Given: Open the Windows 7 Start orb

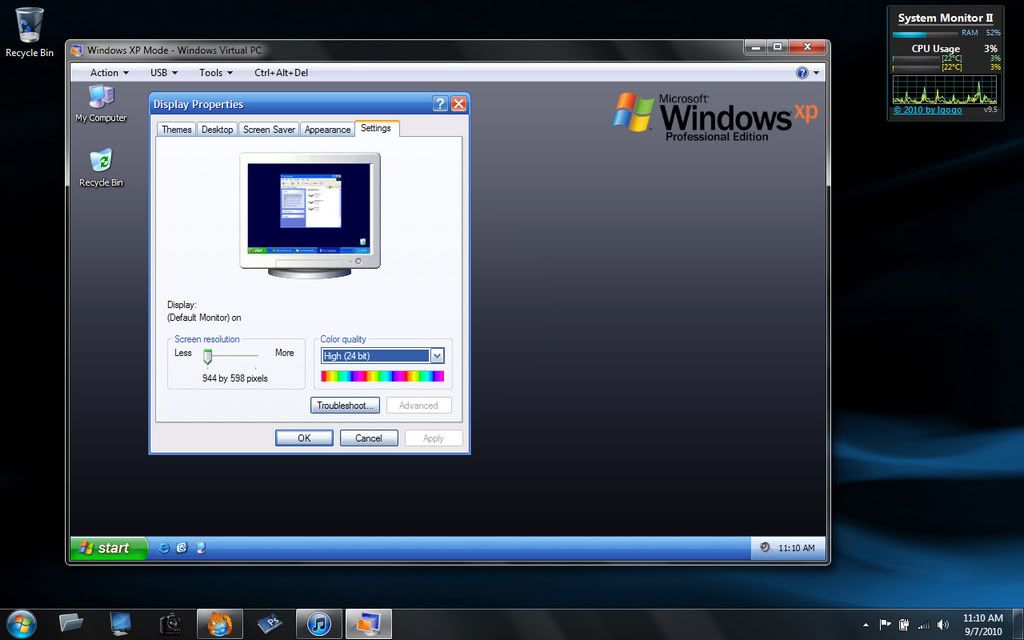Looking at the screenshot, I should (x=22, y=624).
